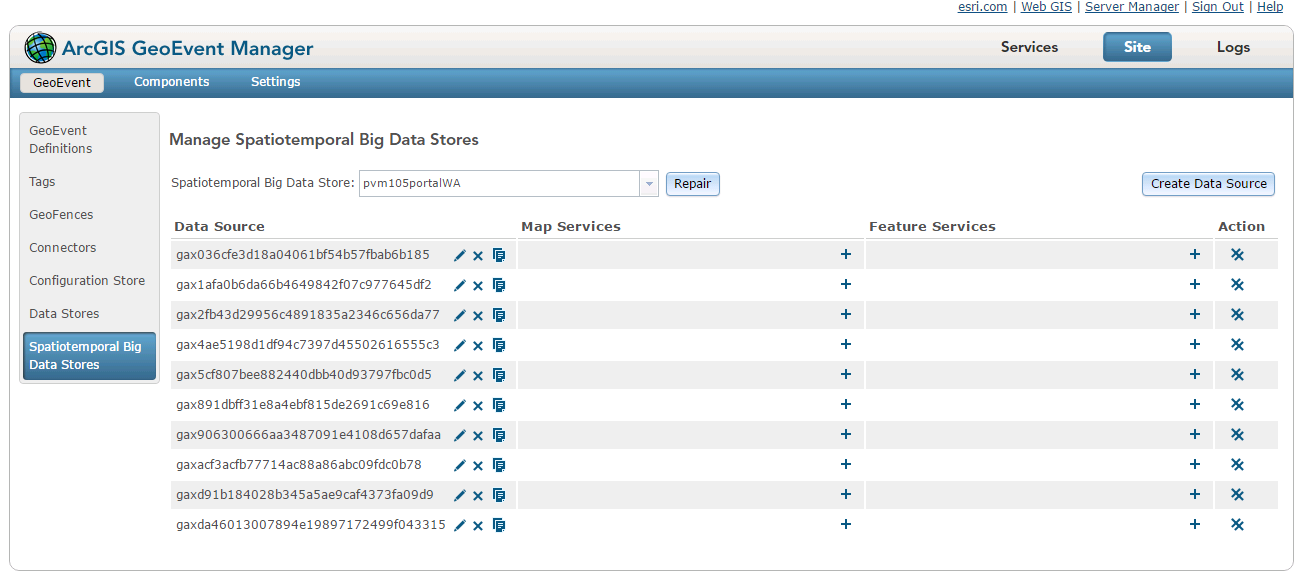Click Action icon for gaxd91b184028b345a5ae9caf4373fa09d9
Screen dimensions: 1300x583
[x=1237, y=494]
